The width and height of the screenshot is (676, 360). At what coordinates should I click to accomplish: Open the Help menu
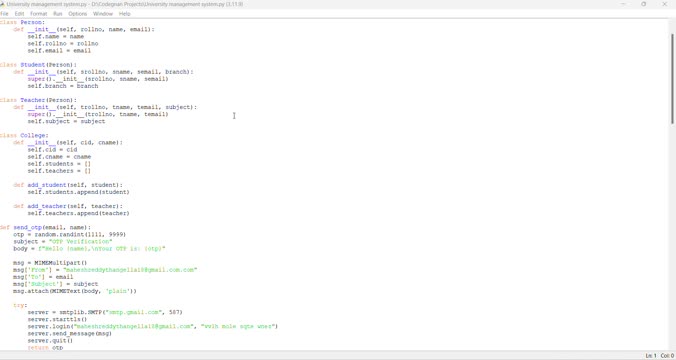click(125, 14)
